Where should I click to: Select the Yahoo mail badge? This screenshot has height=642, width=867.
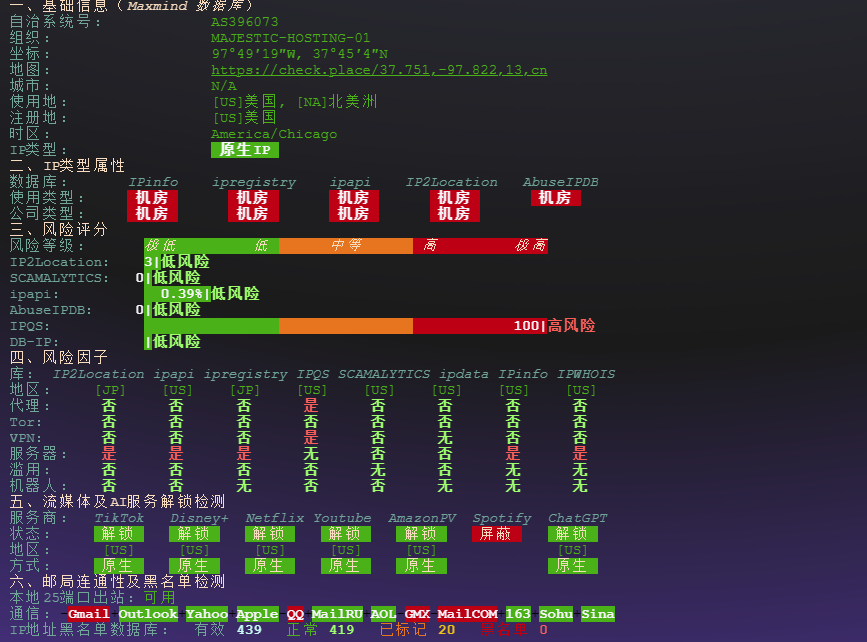pyautogui.click(x=207, y=613)
